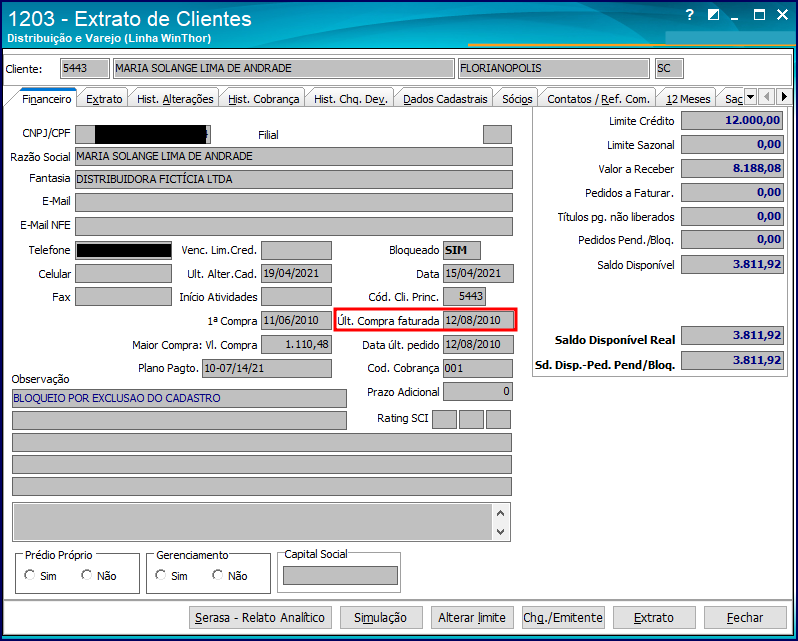Click the Razão Social field
This screenshot has width=798, height=641.
click(x=294, y=156)
